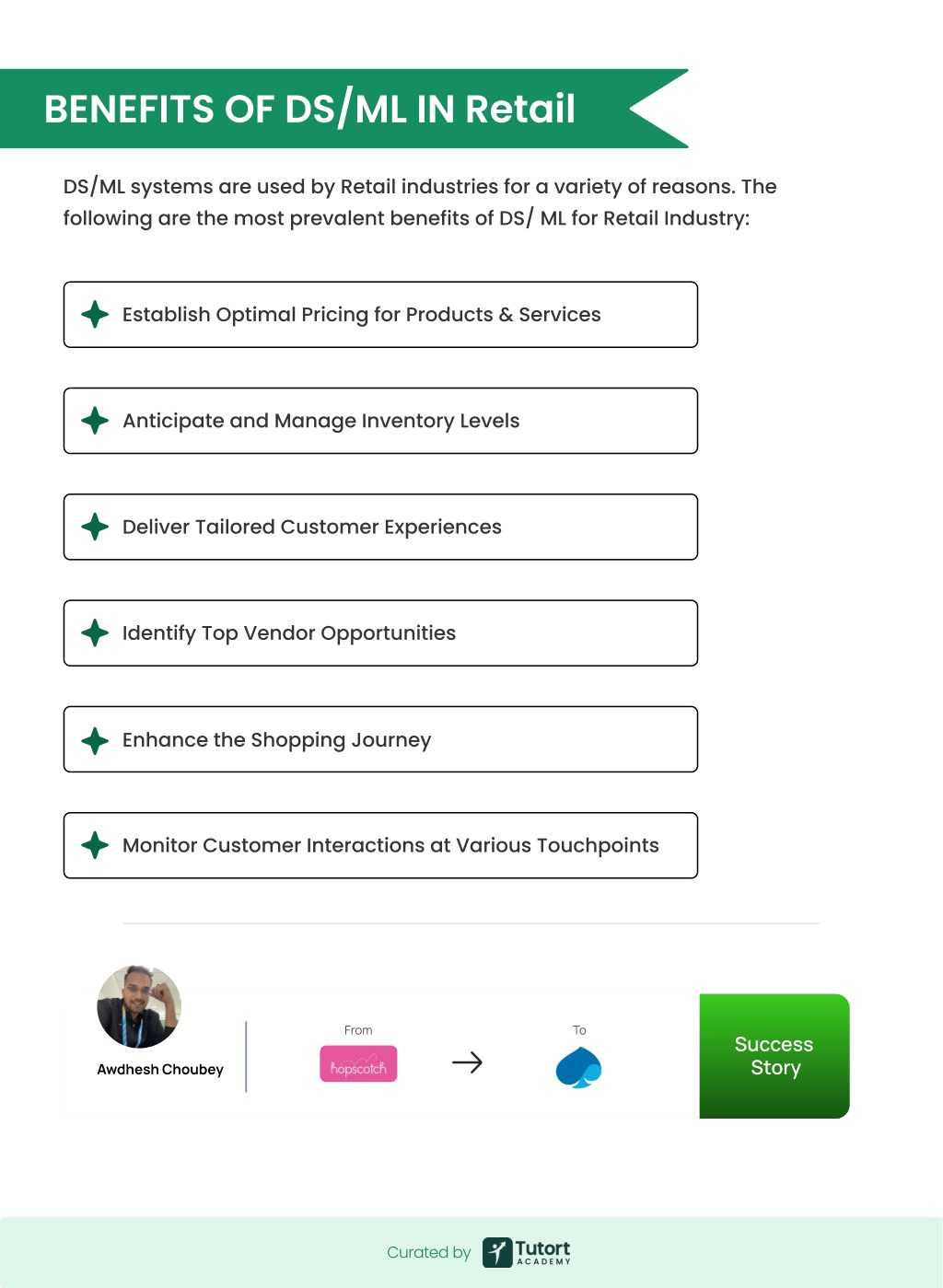Screen dimensions: 943x1288
Task: Select the Monitor Customer Interactions box
Action: [x=380, y=845]
